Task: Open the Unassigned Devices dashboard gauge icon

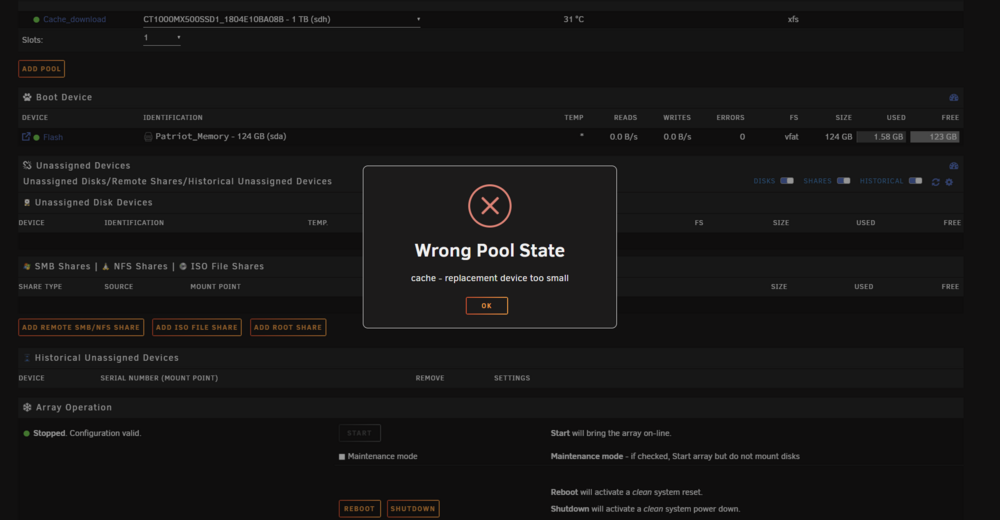Action: tap(953, 166)
